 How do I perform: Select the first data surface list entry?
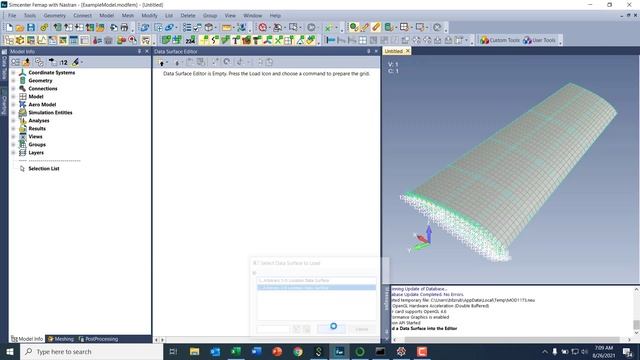pos(316,281)
